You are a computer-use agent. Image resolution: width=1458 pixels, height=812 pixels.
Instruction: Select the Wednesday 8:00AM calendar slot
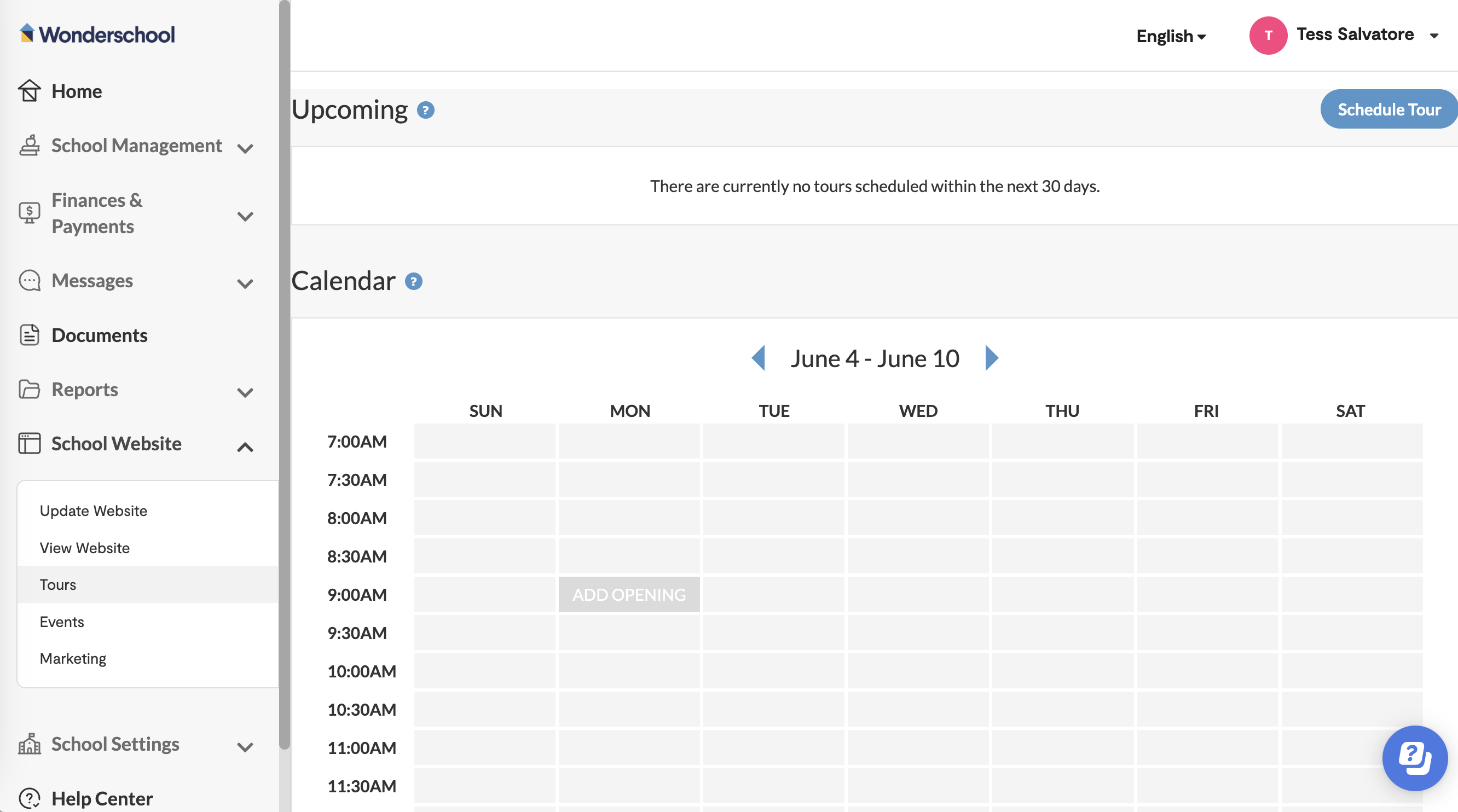tap(918, 518)
